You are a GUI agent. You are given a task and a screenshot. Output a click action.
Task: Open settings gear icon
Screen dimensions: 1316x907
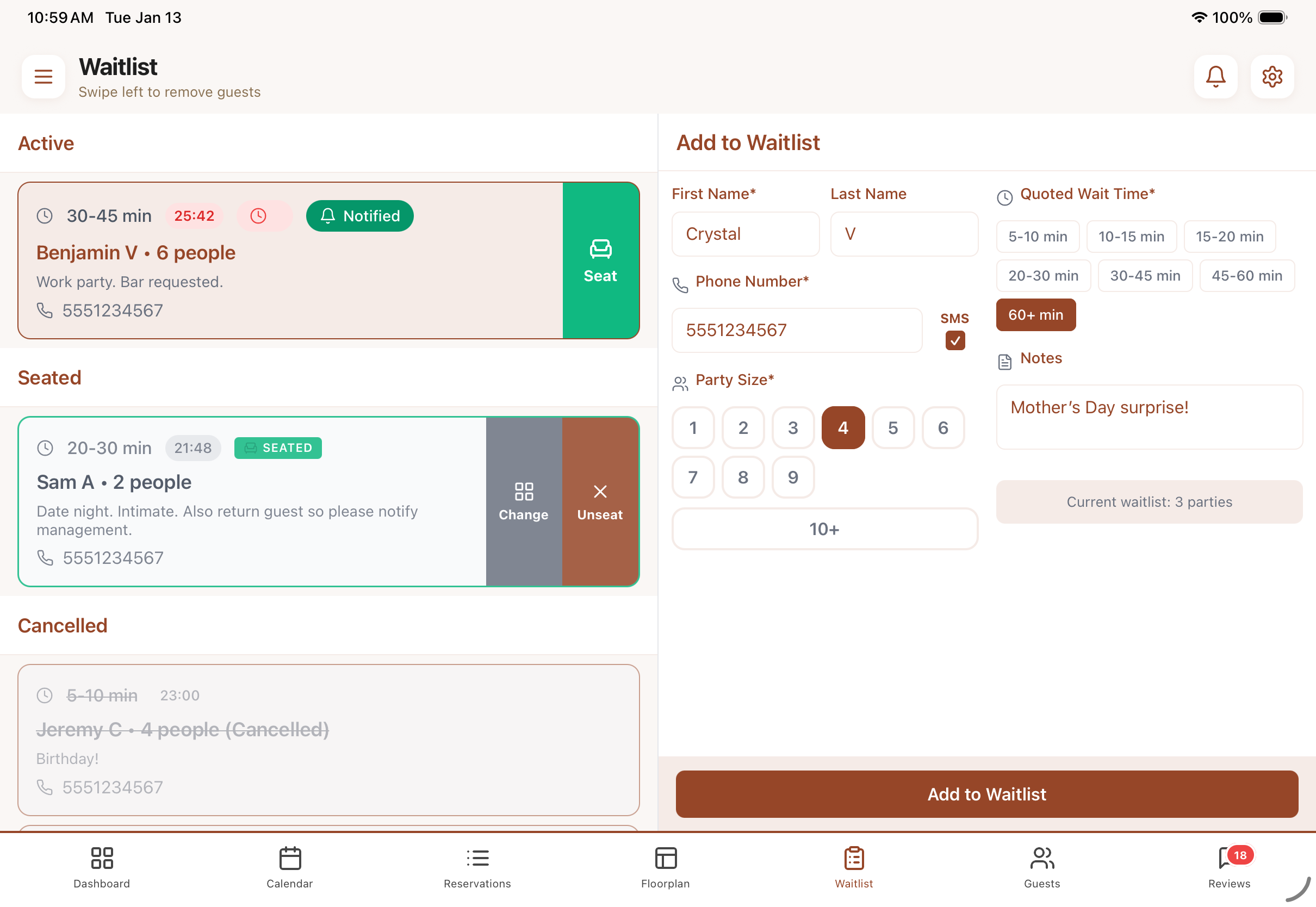[1271, 76]
